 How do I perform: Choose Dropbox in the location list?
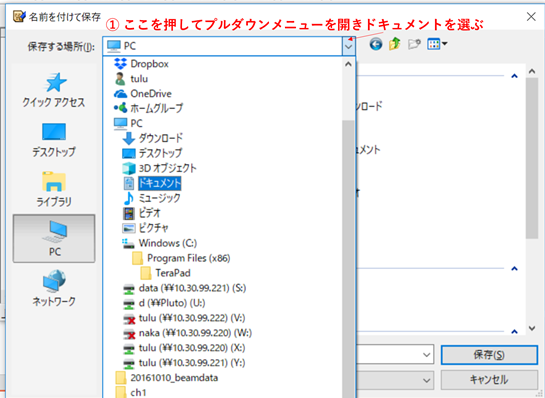coord(141,64)
